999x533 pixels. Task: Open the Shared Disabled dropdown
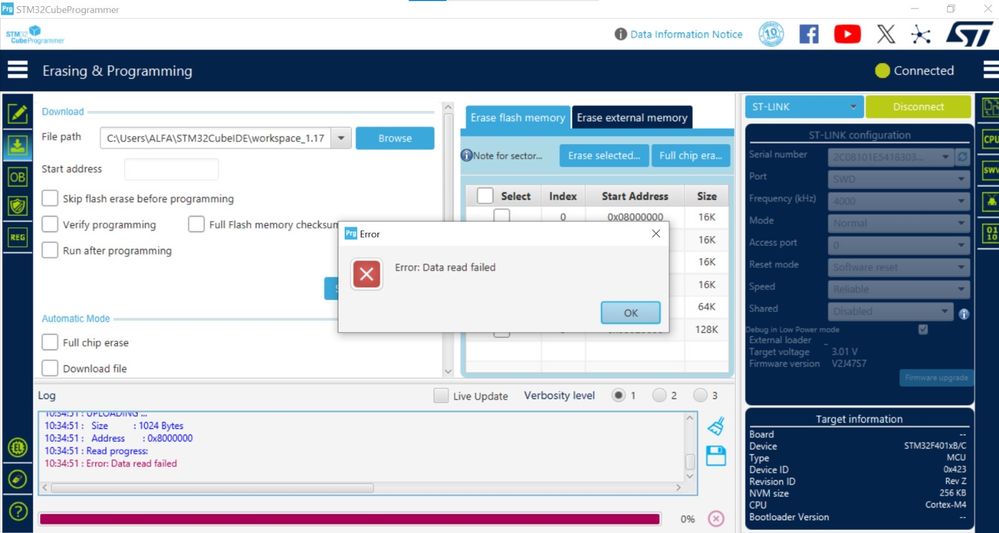[x=891, y=311]
